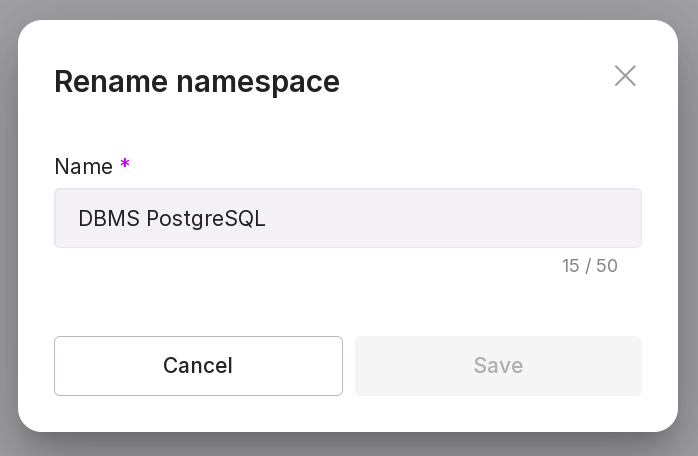
Task: Click the empty area right of 'DBMS PostgreSQL'
Action: coord(450,218)
